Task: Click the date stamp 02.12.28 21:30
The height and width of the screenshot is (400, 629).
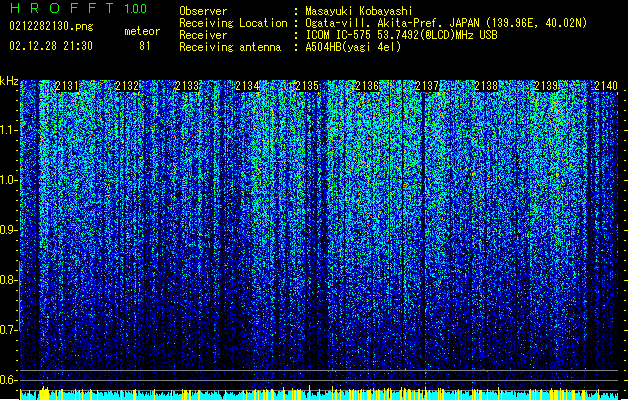Action: [x=51, y=46]
